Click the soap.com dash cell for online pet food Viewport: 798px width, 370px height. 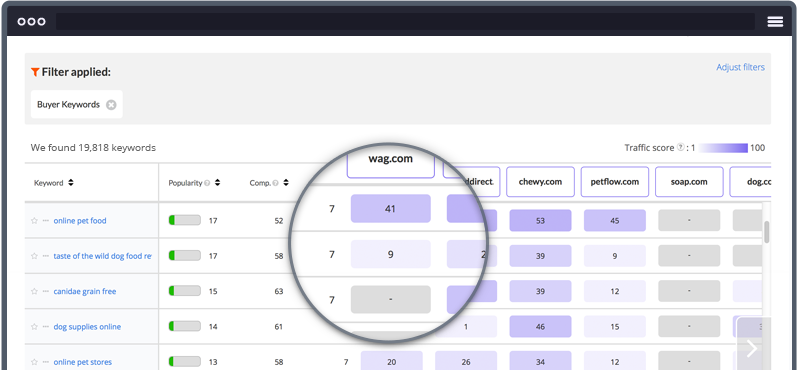(x=689, y=220)
